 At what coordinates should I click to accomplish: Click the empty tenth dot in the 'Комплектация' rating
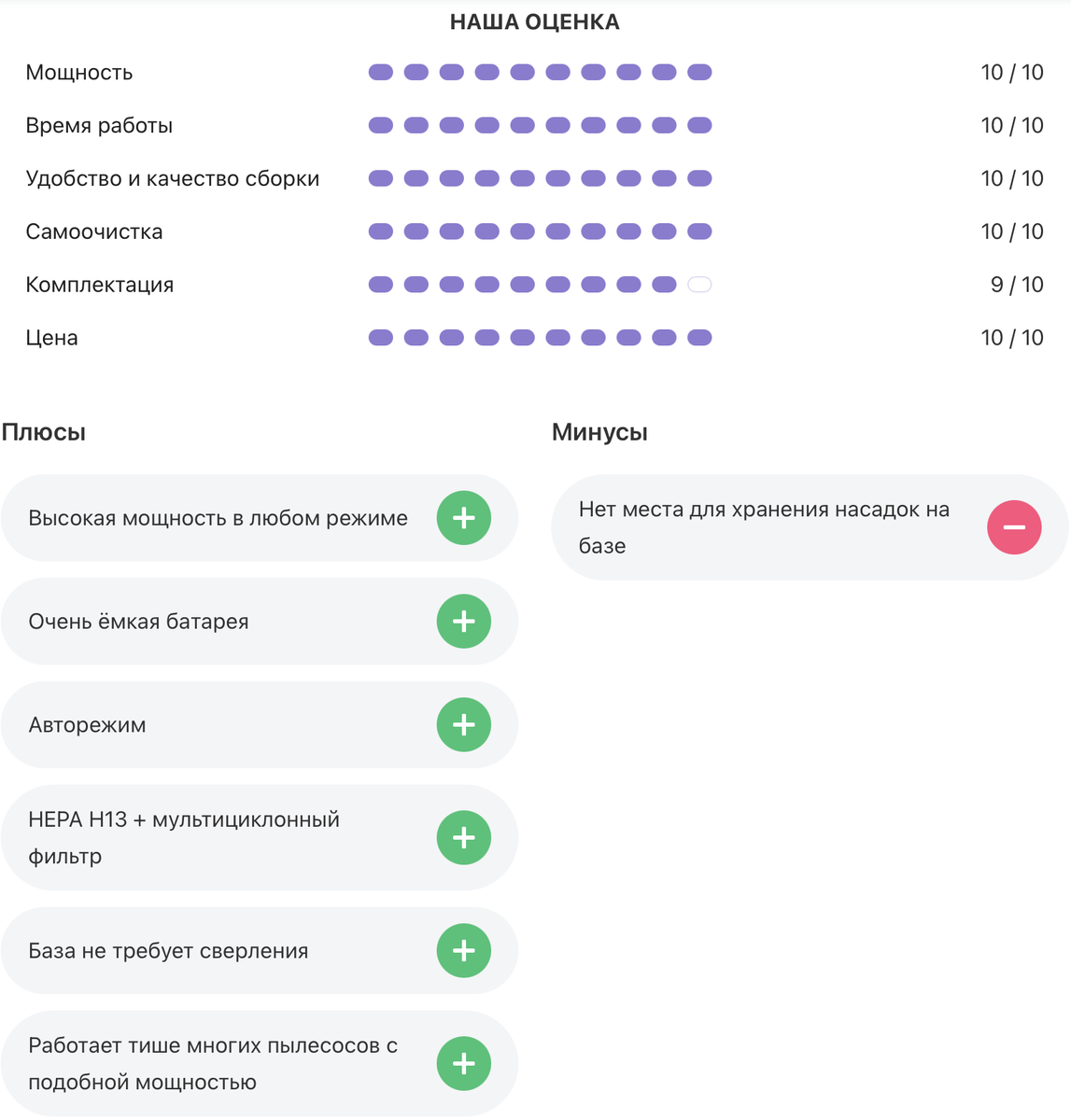[699, 285]
